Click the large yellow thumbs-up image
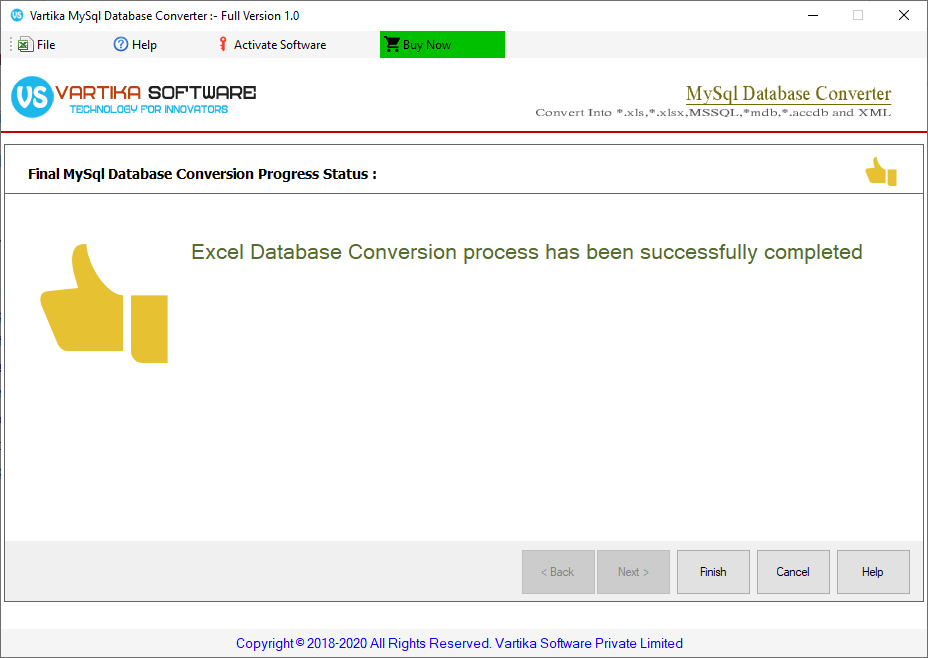 [x=104, y=303]
